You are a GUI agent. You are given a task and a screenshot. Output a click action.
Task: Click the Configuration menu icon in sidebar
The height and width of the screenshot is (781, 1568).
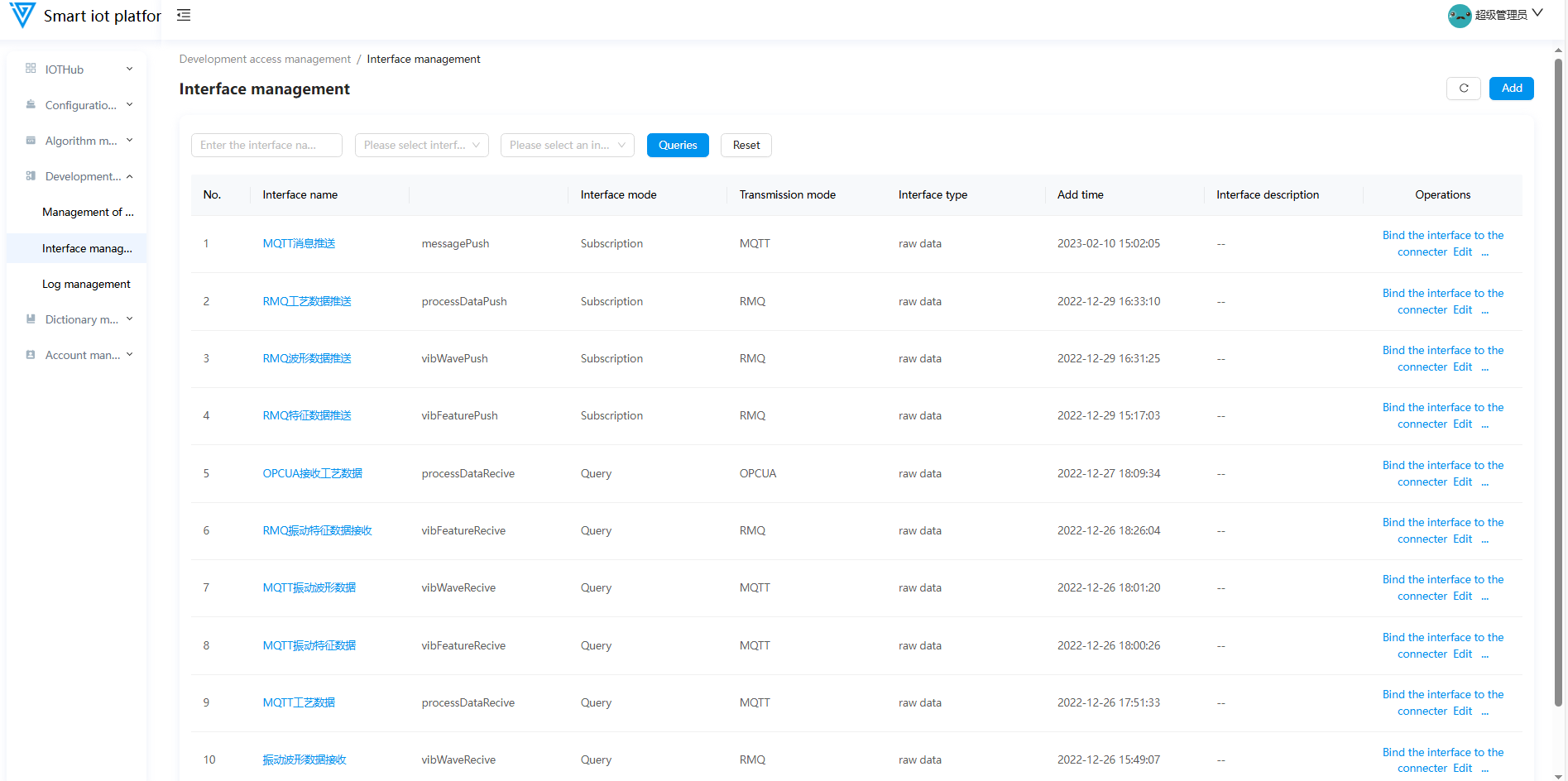point(31,104)
